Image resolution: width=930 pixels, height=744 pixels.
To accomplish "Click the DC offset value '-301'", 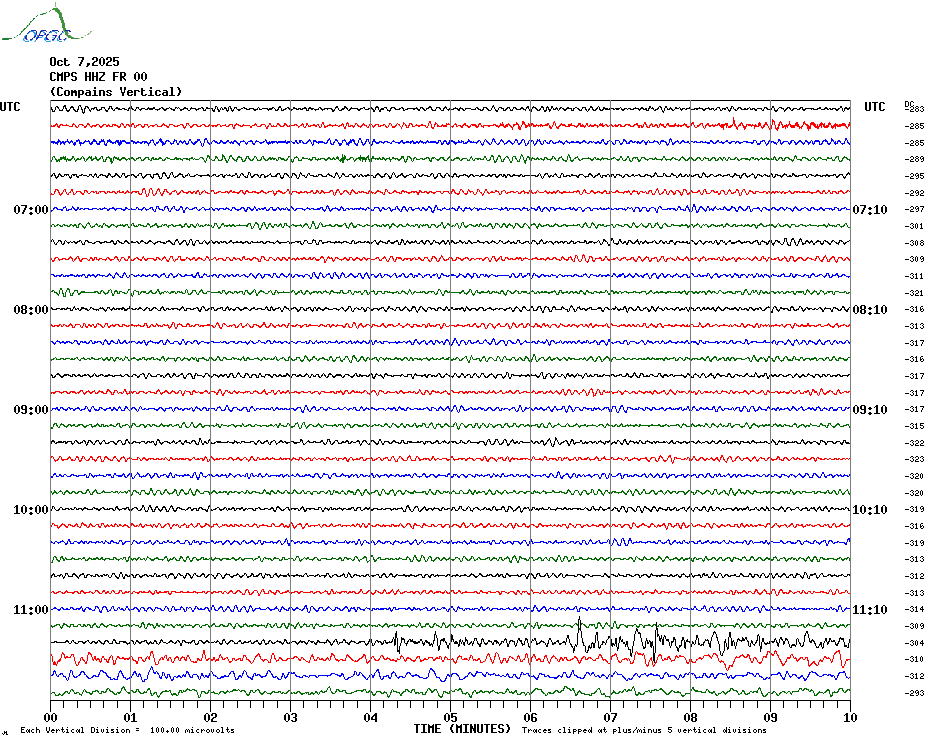I will pos(915,226).
